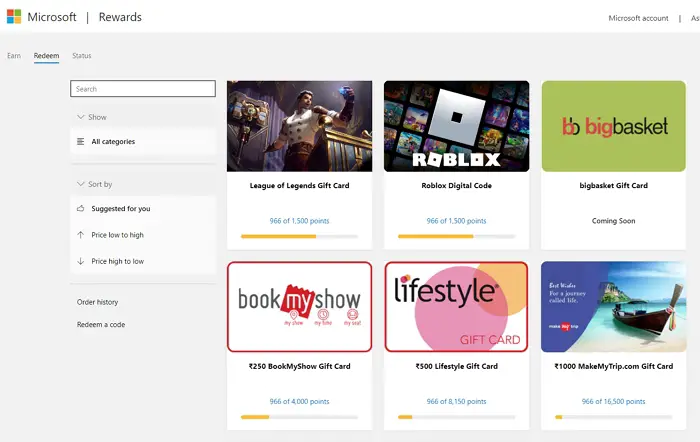Click League of Legends points progress bar

[300, 237]
